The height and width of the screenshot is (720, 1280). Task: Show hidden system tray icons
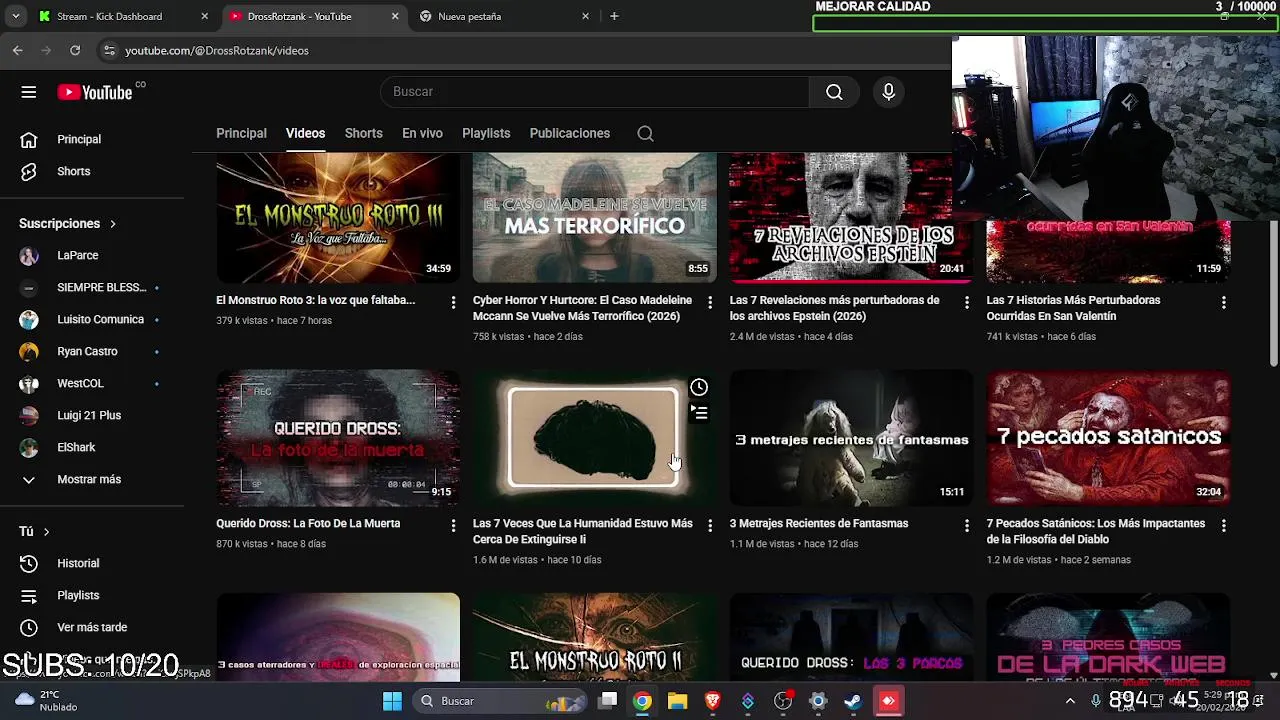point(1070,701)
